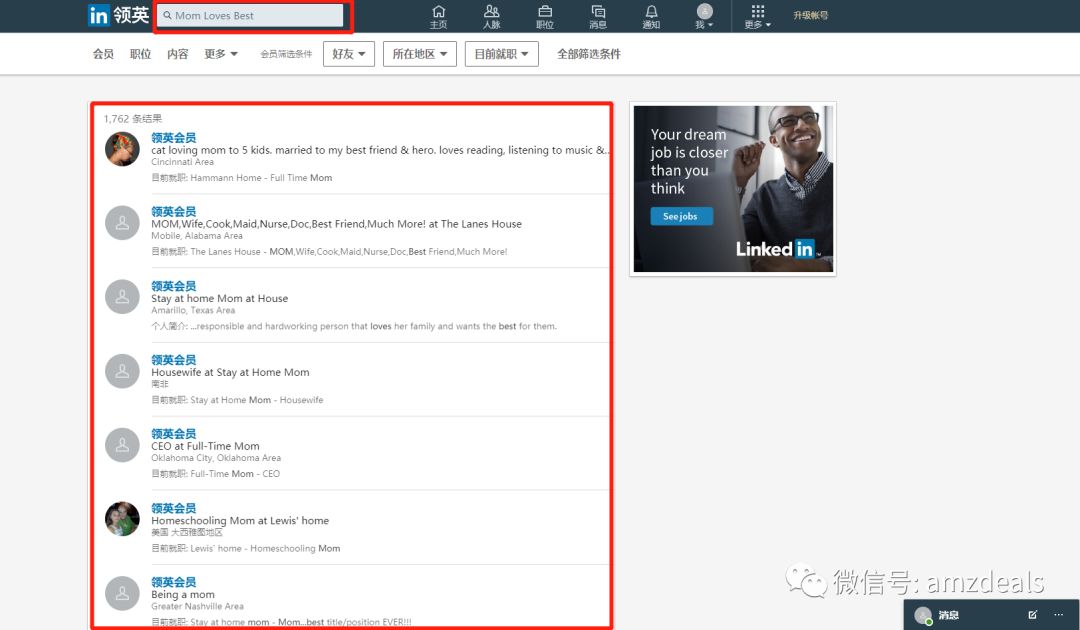Go to 主页 home icon
1080x630 pixels.
(x=438, y=16)
